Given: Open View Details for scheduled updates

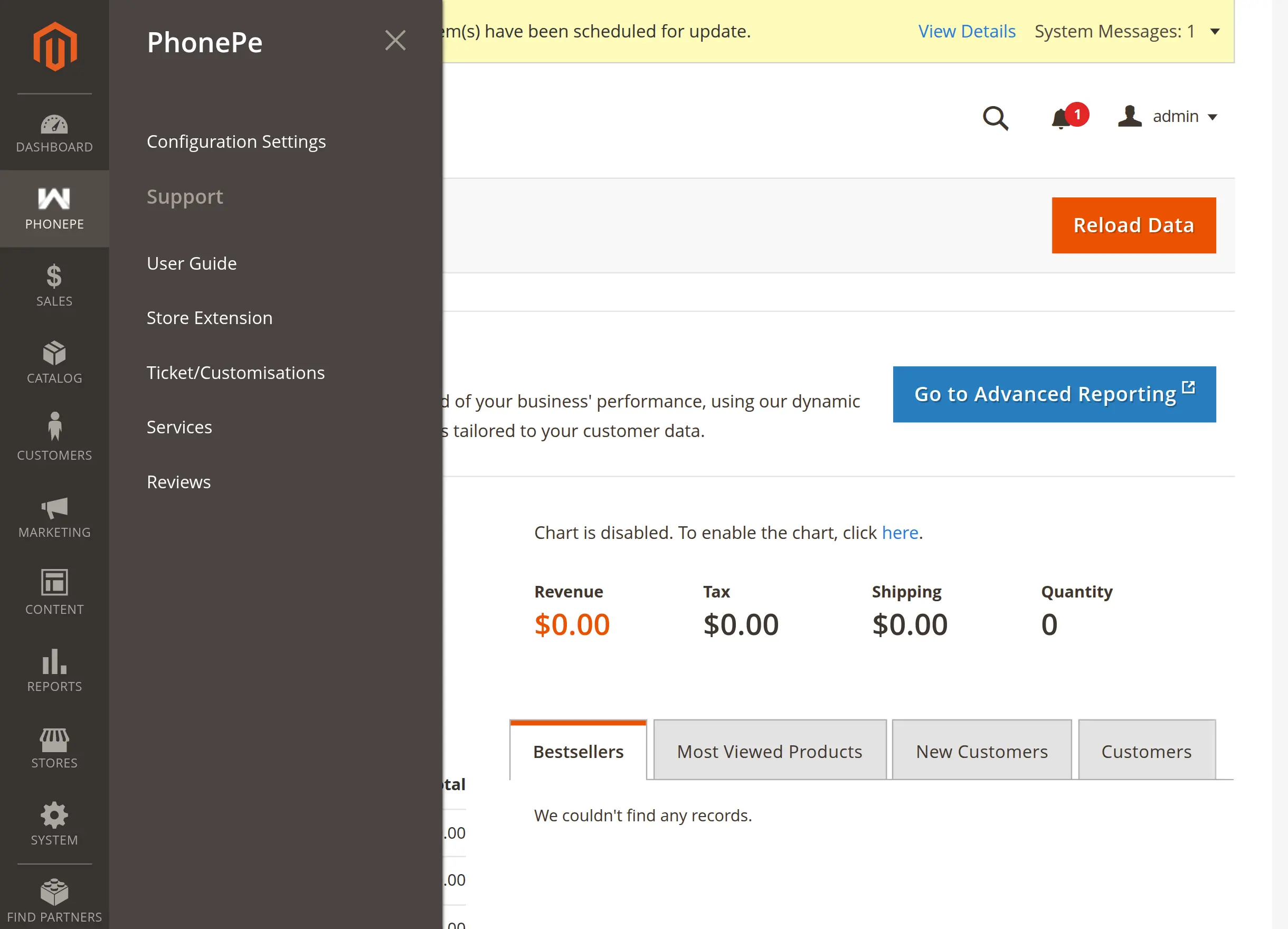Looking at the screenshot, I should (x=967, y=31).
